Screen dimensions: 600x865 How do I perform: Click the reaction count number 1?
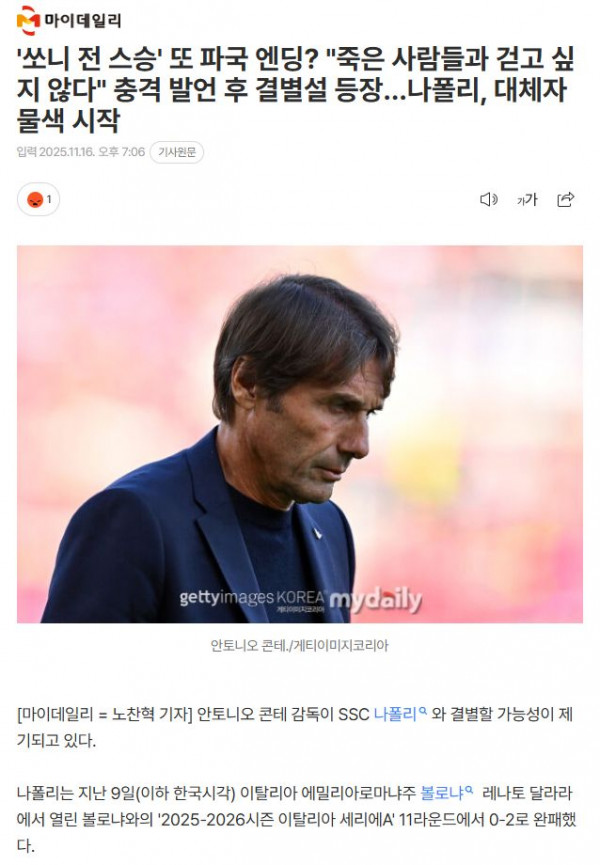click(49, 199)
